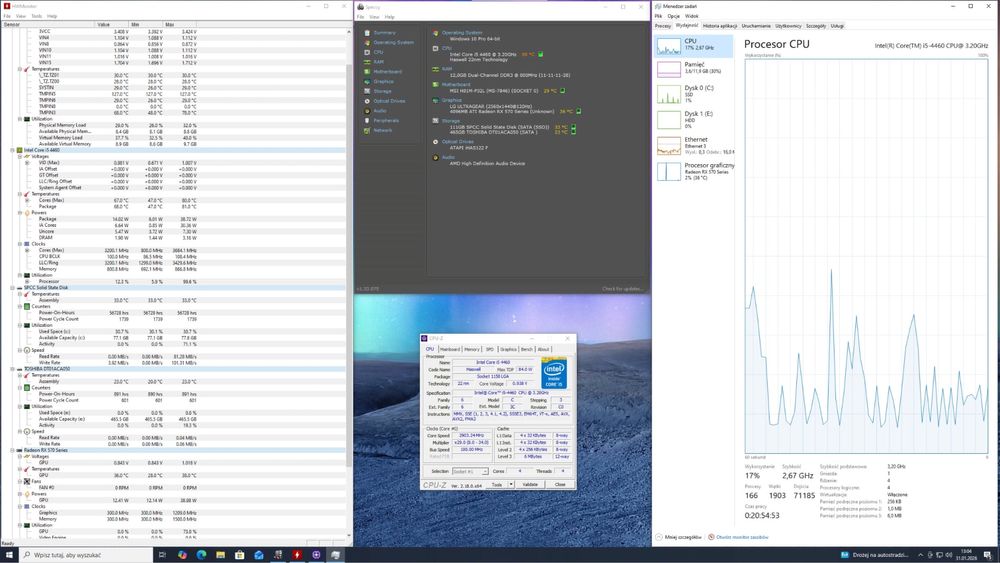
Task: Switch to Historia aplikacji tab in Task Manager
Action: pyautogui.click(x=720, y=26)
